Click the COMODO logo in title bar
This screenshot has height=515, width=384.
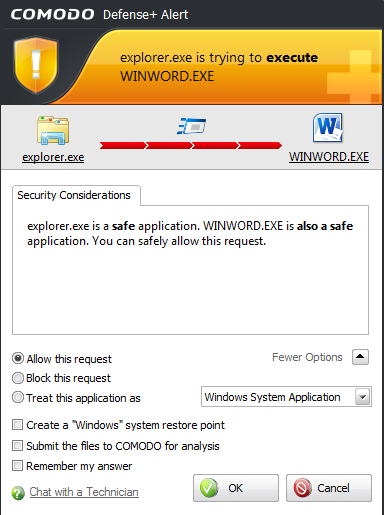point(52,14)
